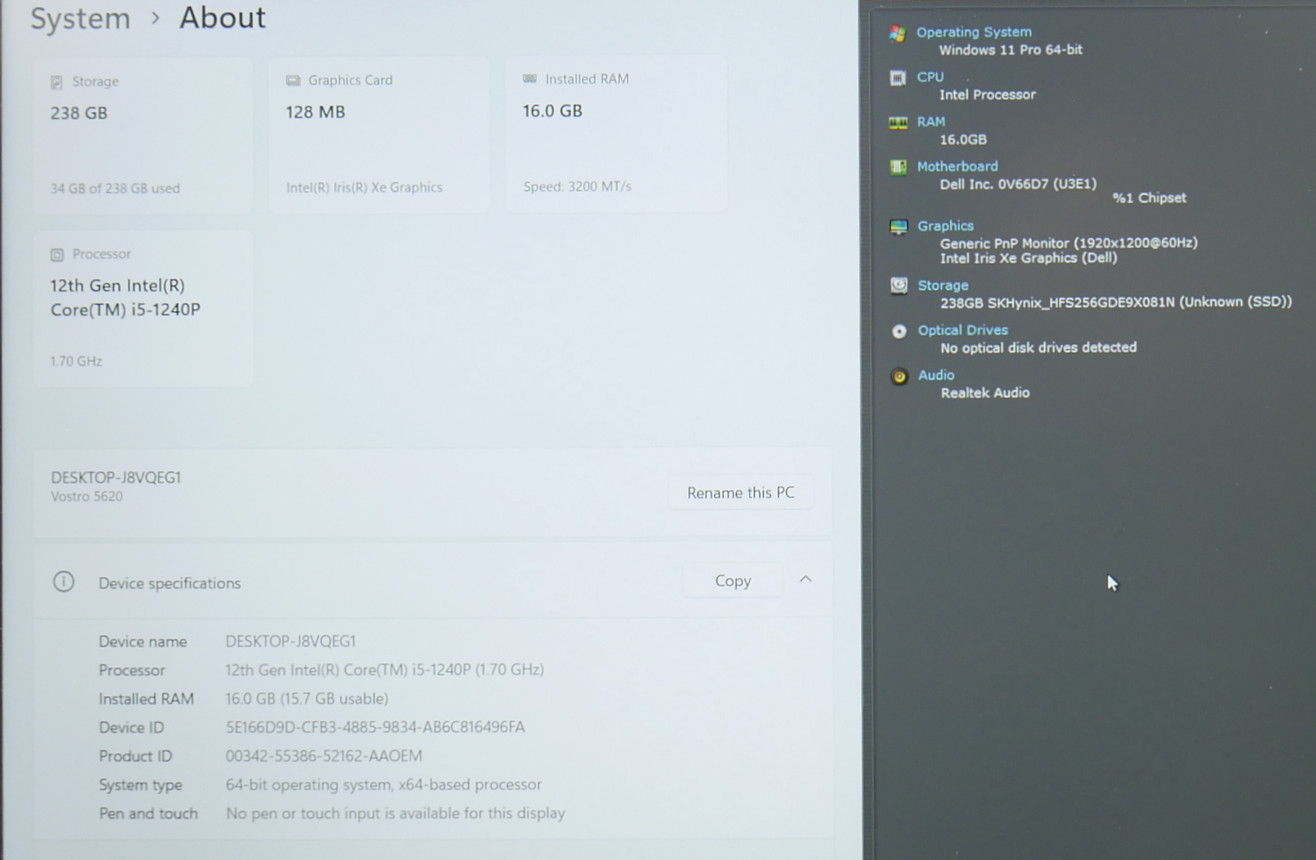Click the 'Pen and touch' label

148,813
